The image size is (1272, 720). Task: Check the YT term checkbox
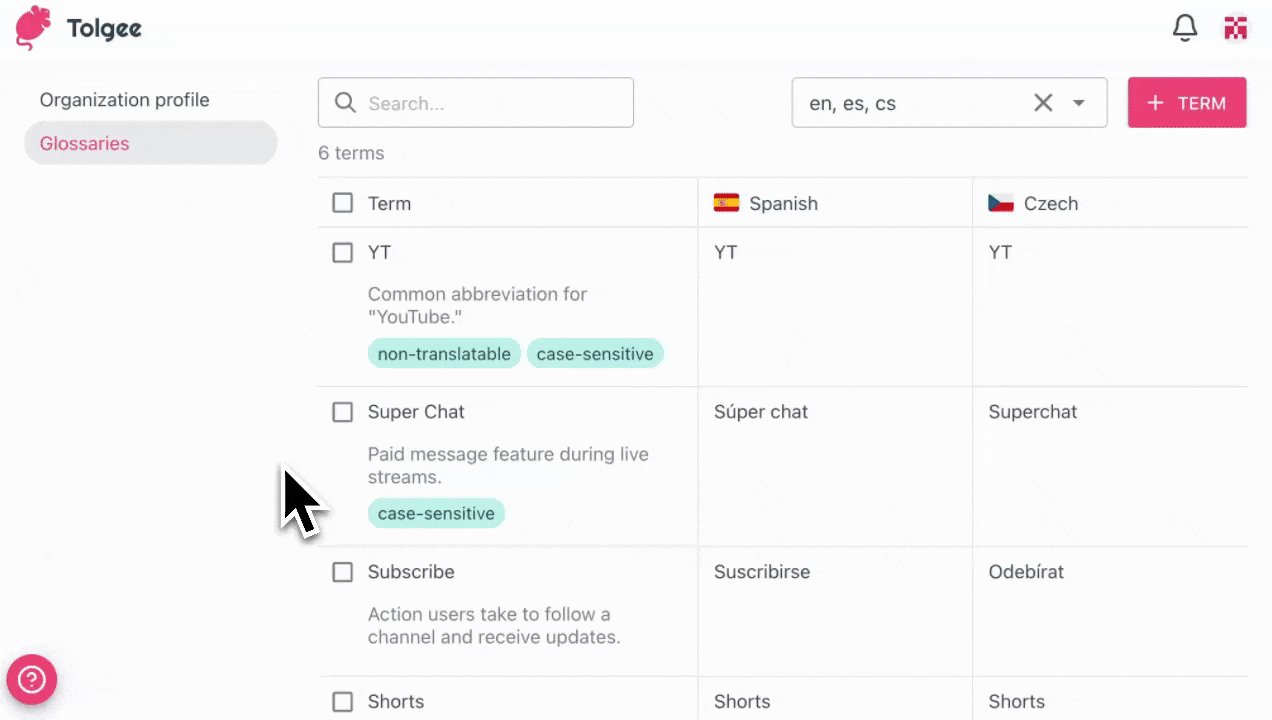point(343,253)
